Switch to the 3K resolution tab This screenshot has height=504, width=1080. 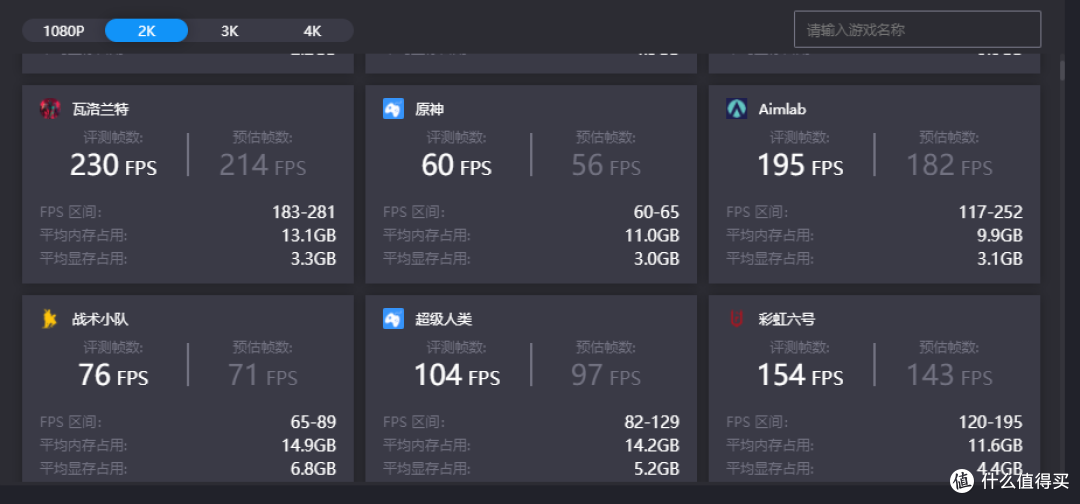[x=229, y=31]
